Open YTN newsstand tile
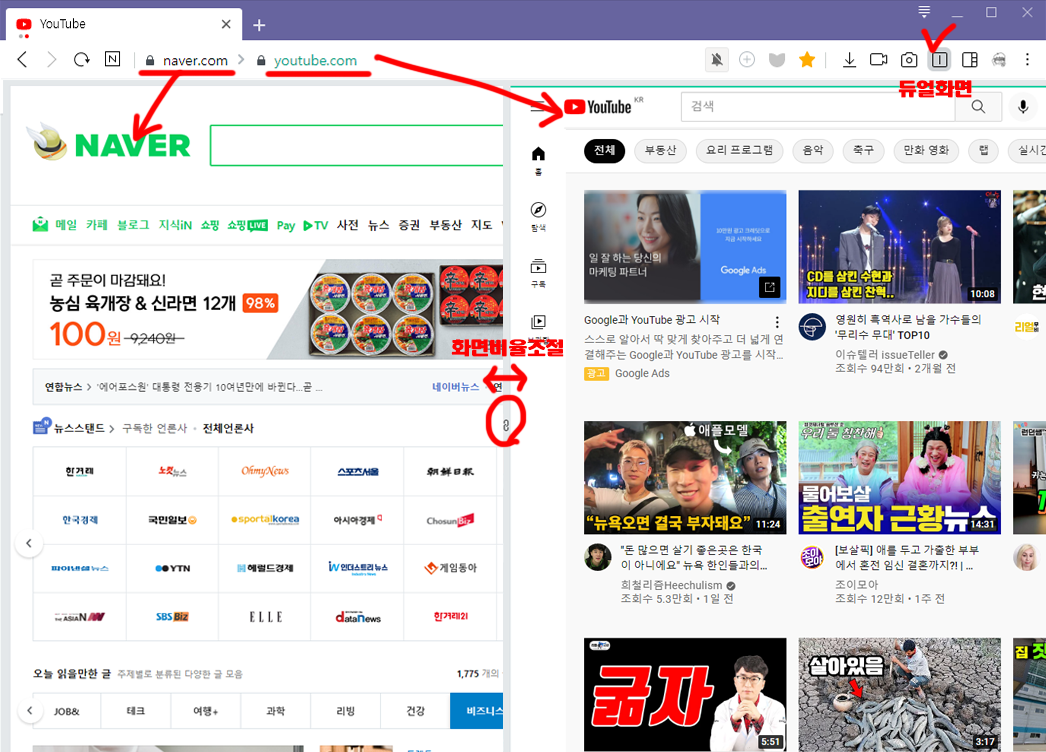Image resolution: width=1046 pixels, height=752 pixels. pyautogui.click(x=172, y=569)
